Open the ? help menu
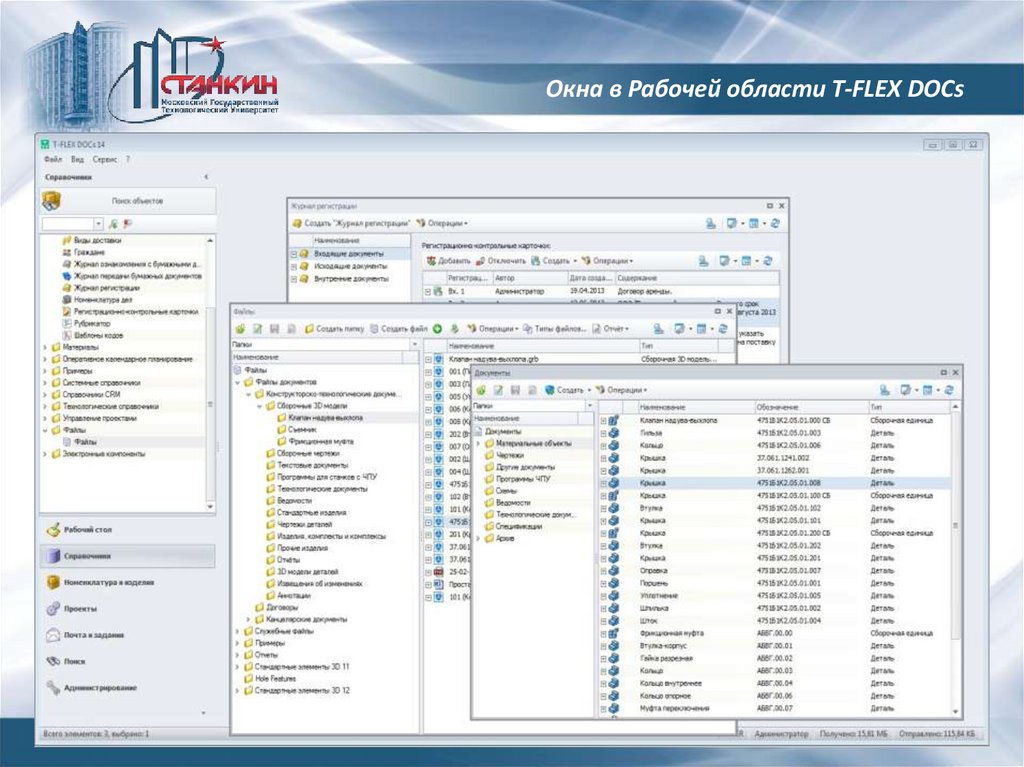 click(x=128, y=159)
